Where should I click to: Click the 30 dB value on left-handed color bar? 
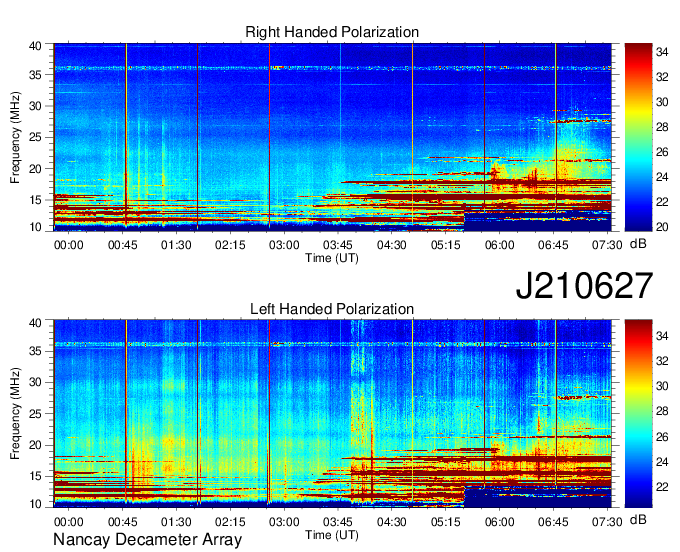tap(662, 386)
